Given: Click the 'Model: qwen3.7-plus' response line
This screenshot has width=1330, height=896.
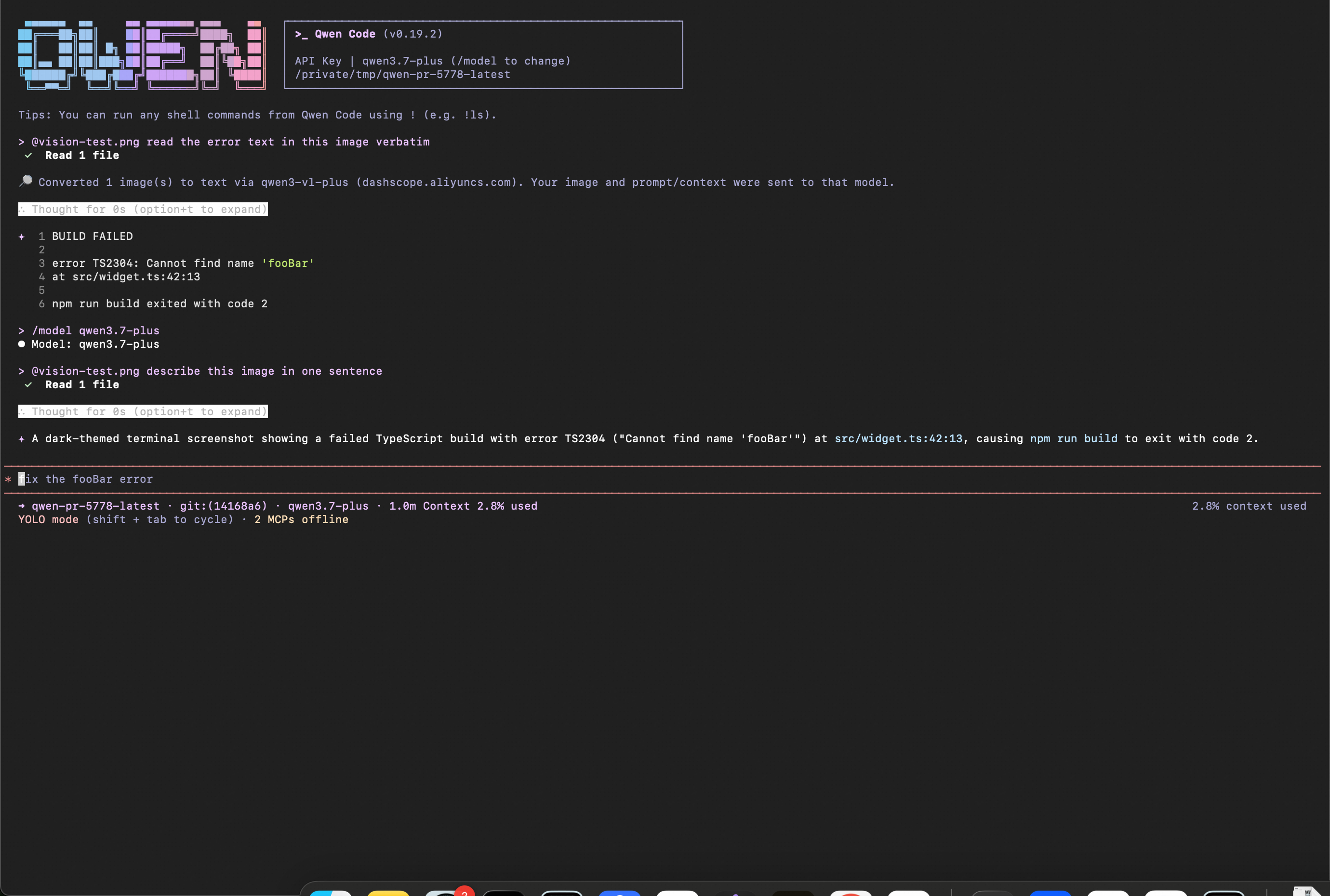Looking at the screenshot, I should tap(95, 344).
